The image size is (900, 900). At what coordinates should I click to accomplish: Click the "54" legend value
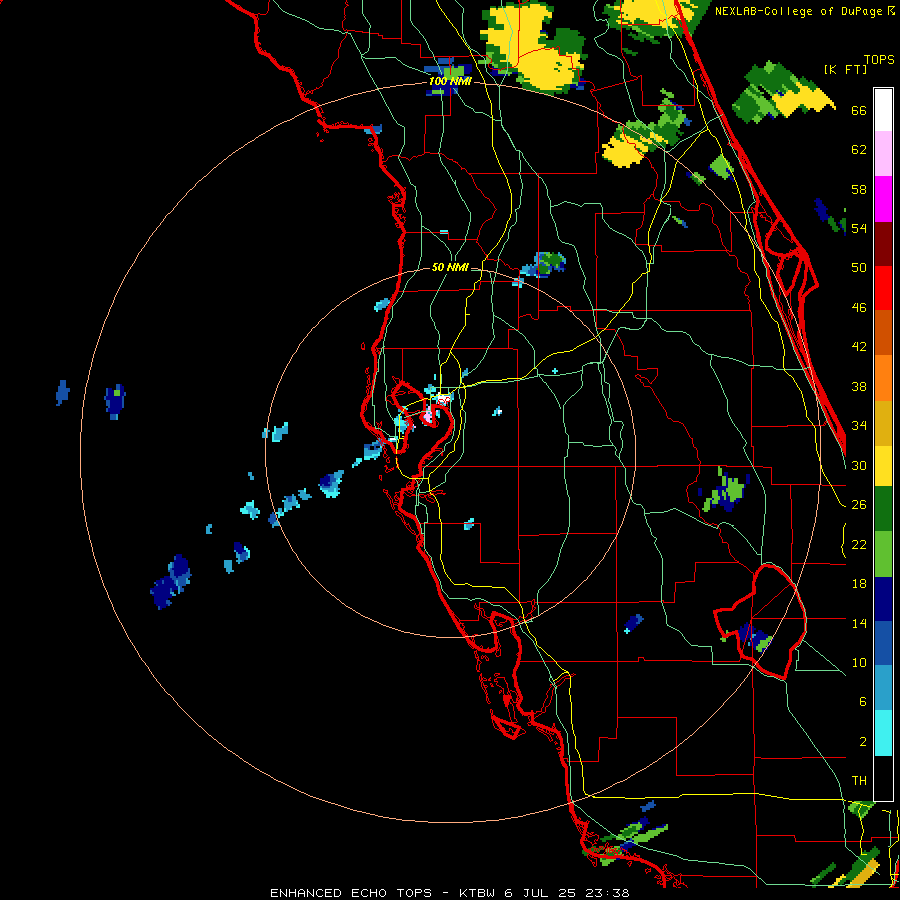coord(859,228)
